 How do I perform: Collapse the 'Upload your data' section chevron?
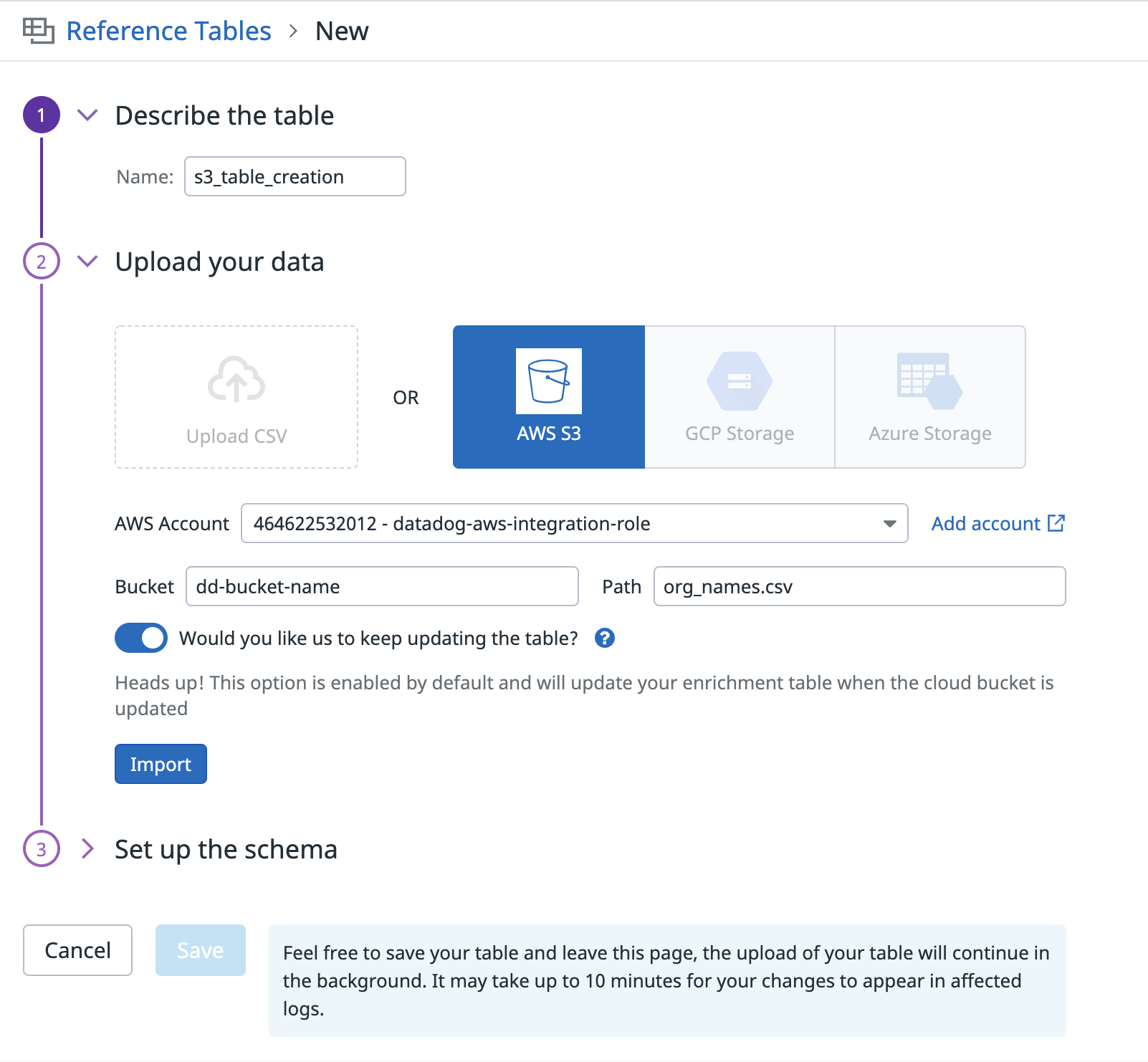click(x=87, y=261)
